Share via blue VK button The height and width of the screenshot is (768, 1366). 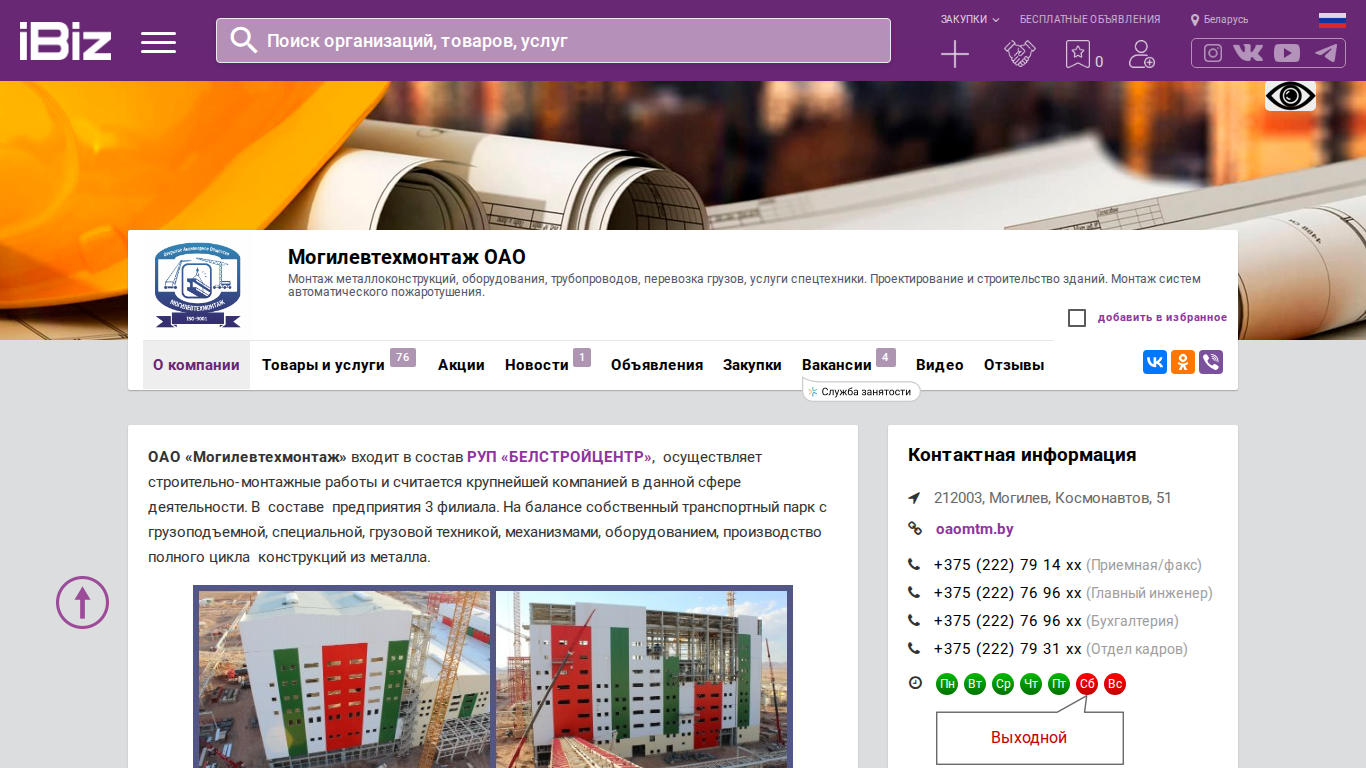pyautogui.click(x=1155, y=362)
